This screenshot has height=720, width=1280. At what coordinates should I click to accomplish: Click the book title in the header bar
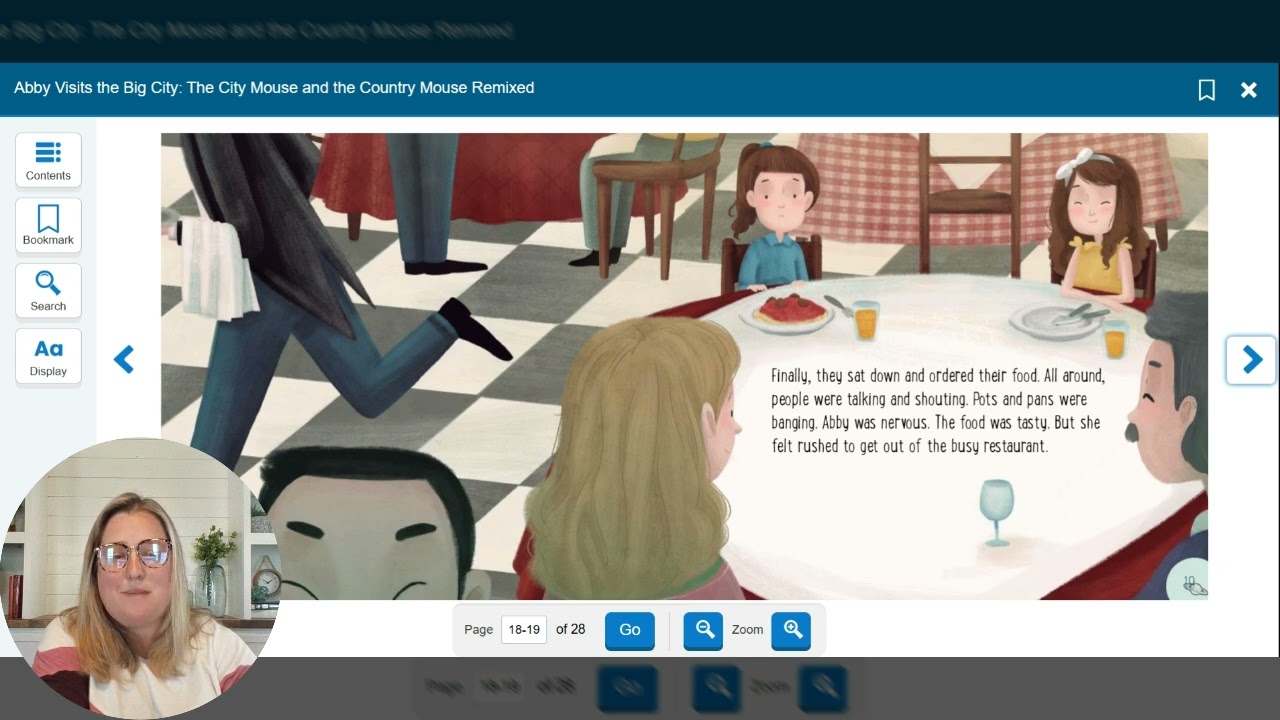coord(274,88)
